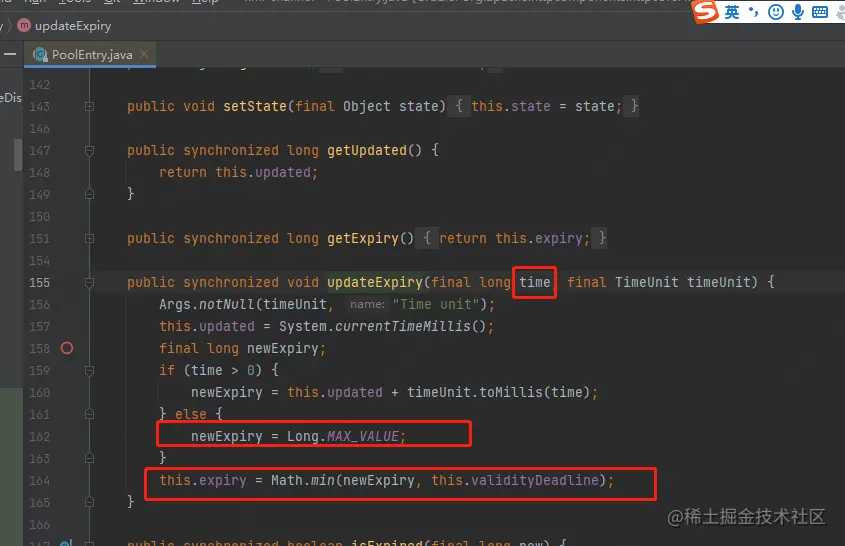
Task: Switch Sogou language mode via 英 icon
Action: [732, 12]
